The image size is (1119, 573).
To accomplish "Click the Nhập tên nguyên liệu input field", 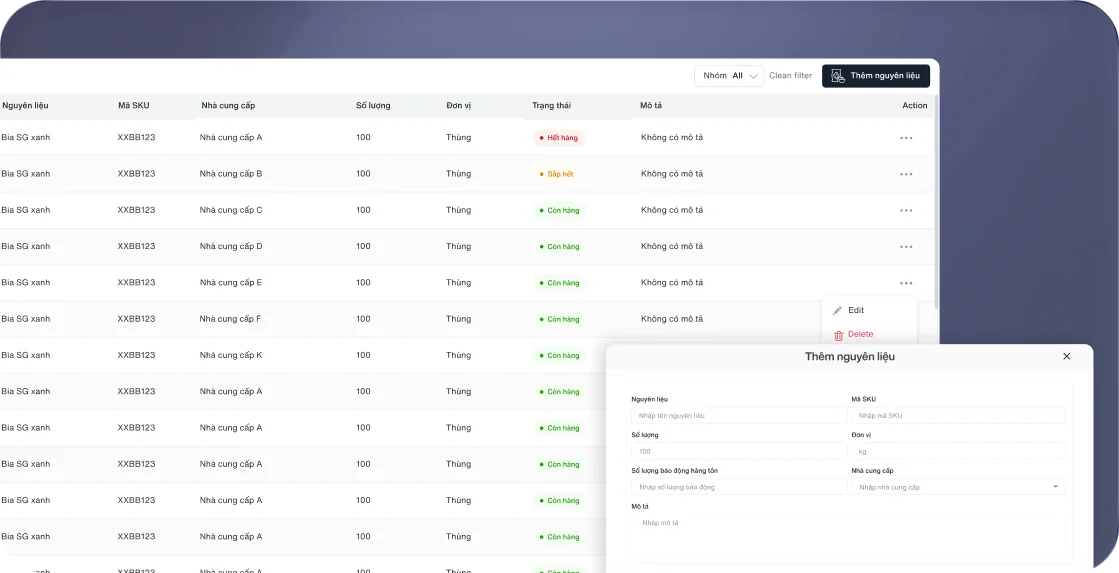I will click(738, 415).
